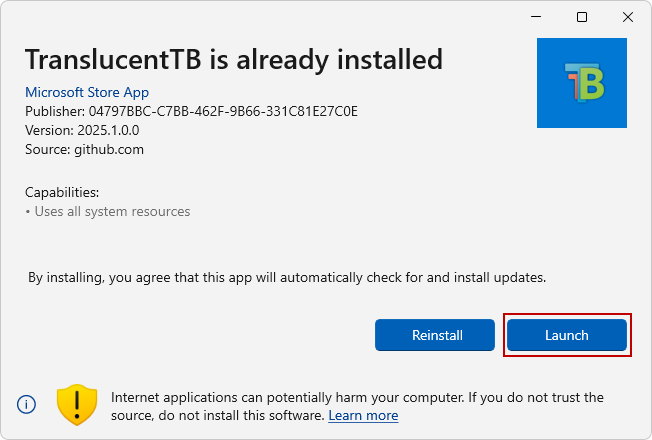The width and height of the screenshot is (652, 440).
Task: Click the Publisher ID text line
Action: (x=191, y=111)
